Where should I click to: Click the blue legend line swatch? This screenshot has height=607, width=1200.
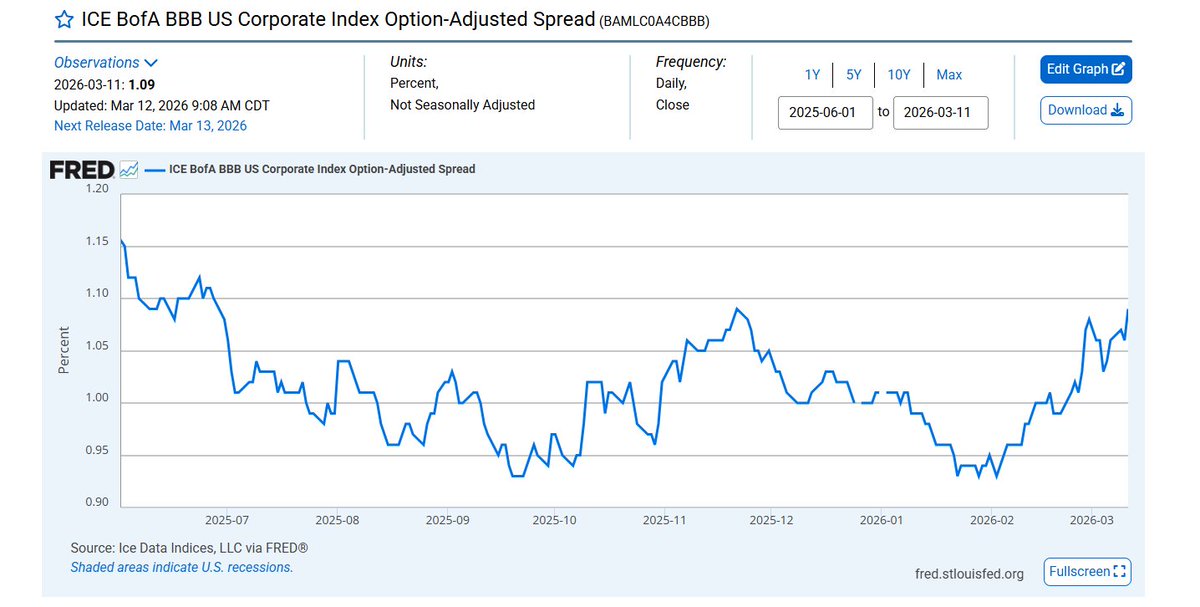(x=154, y=170)
